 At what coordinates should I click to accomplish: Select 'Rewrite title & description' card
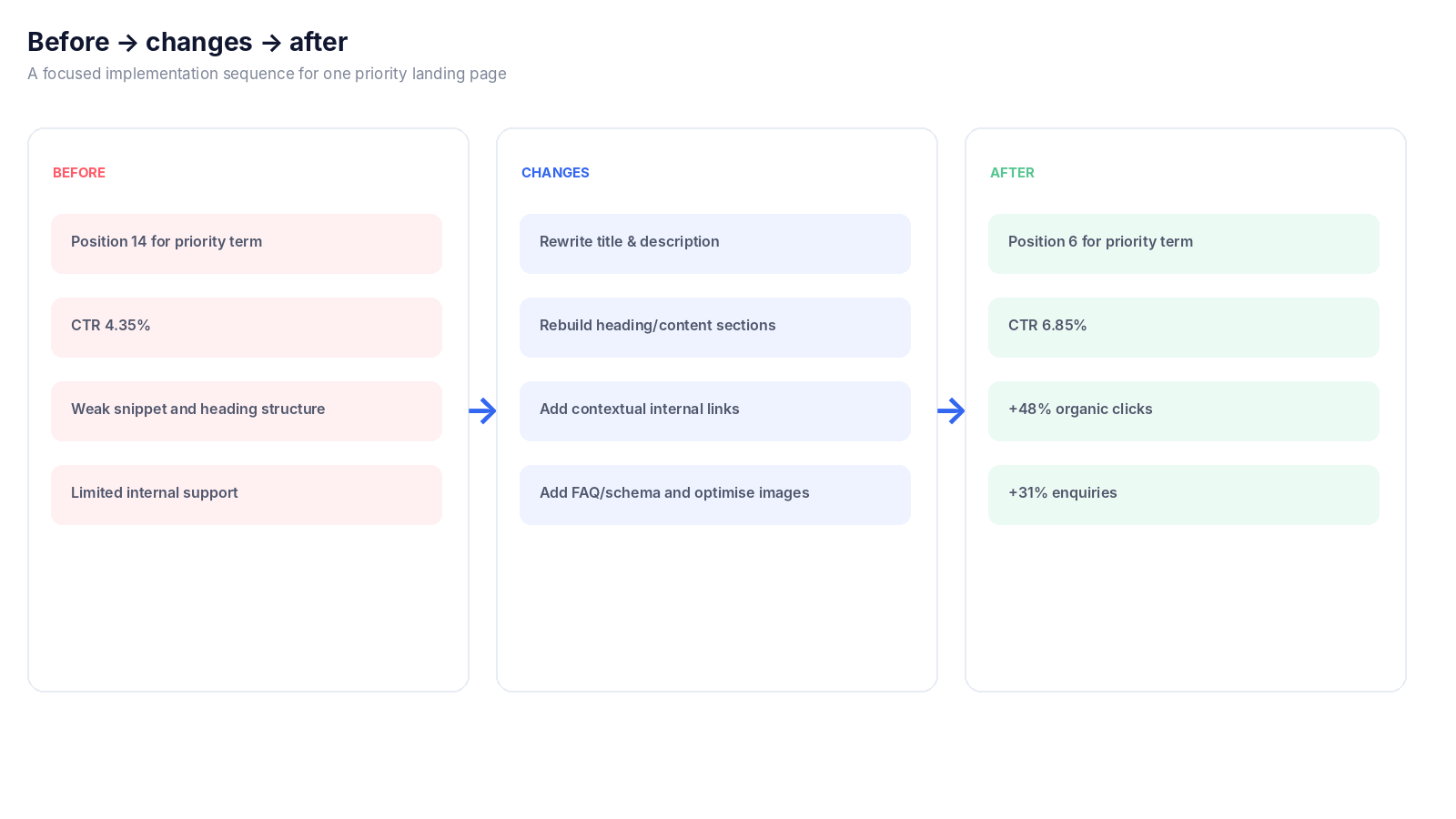(715, 244)
